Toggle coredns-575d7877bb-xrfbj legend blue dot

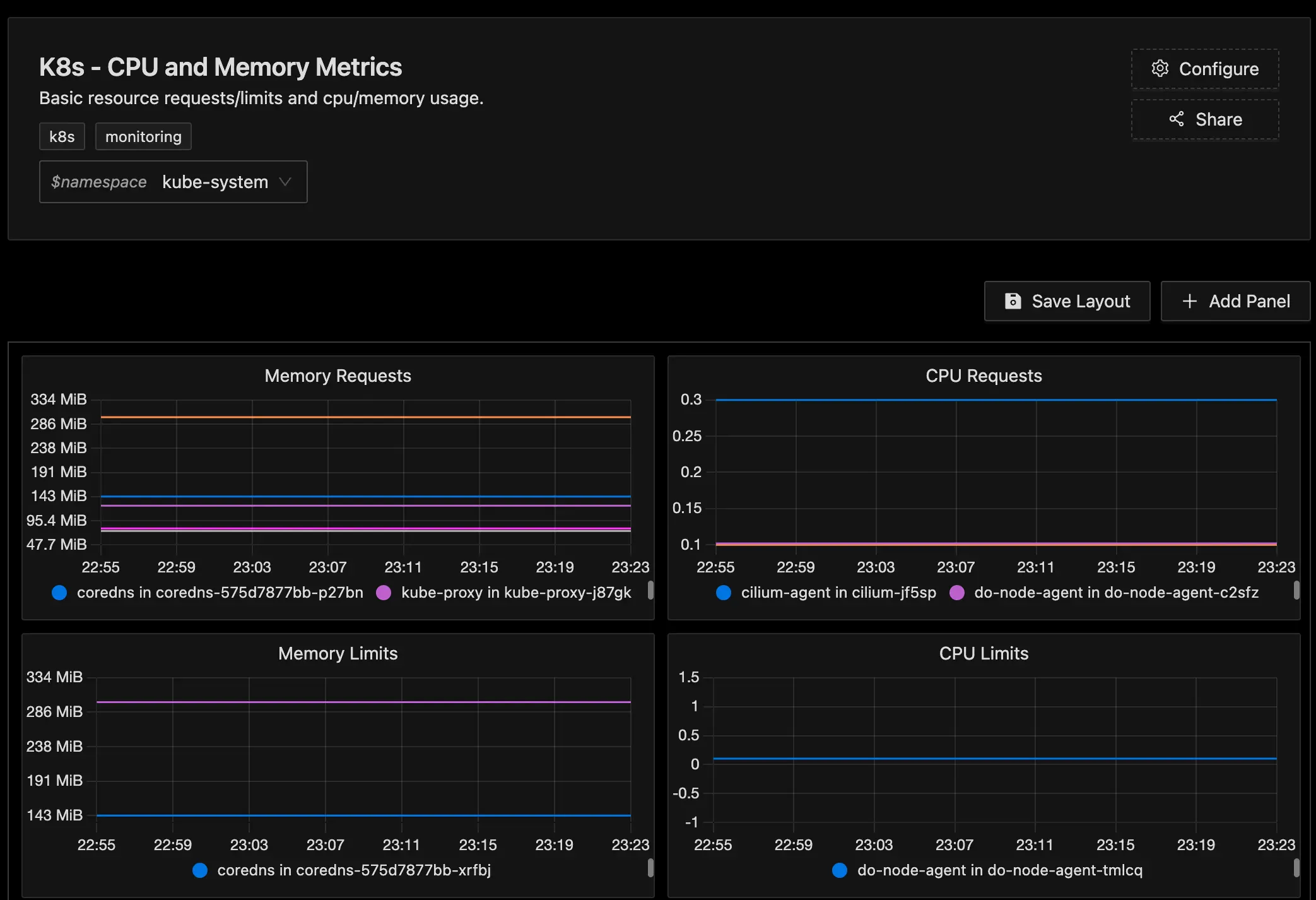(x=200, y=870)
